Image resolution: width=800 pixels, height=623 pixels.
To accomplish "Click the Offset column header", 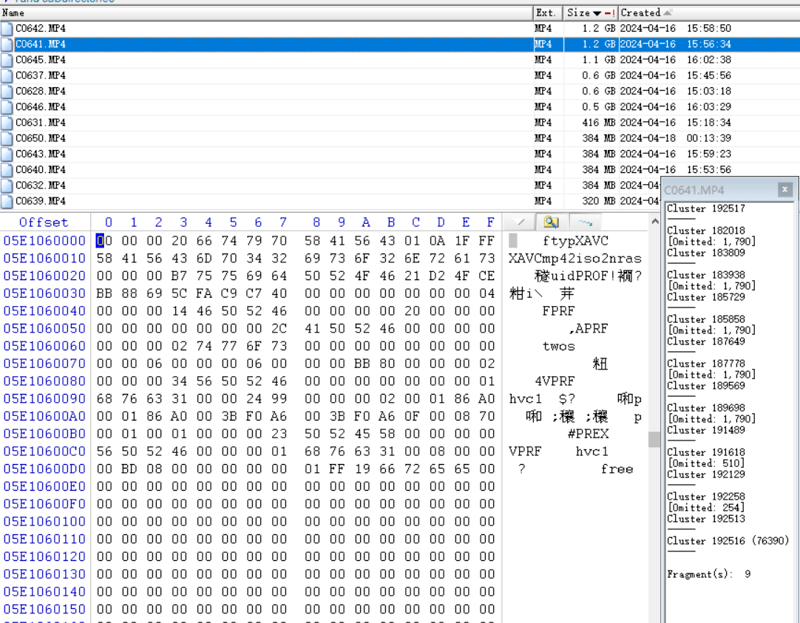I will 44,222.
